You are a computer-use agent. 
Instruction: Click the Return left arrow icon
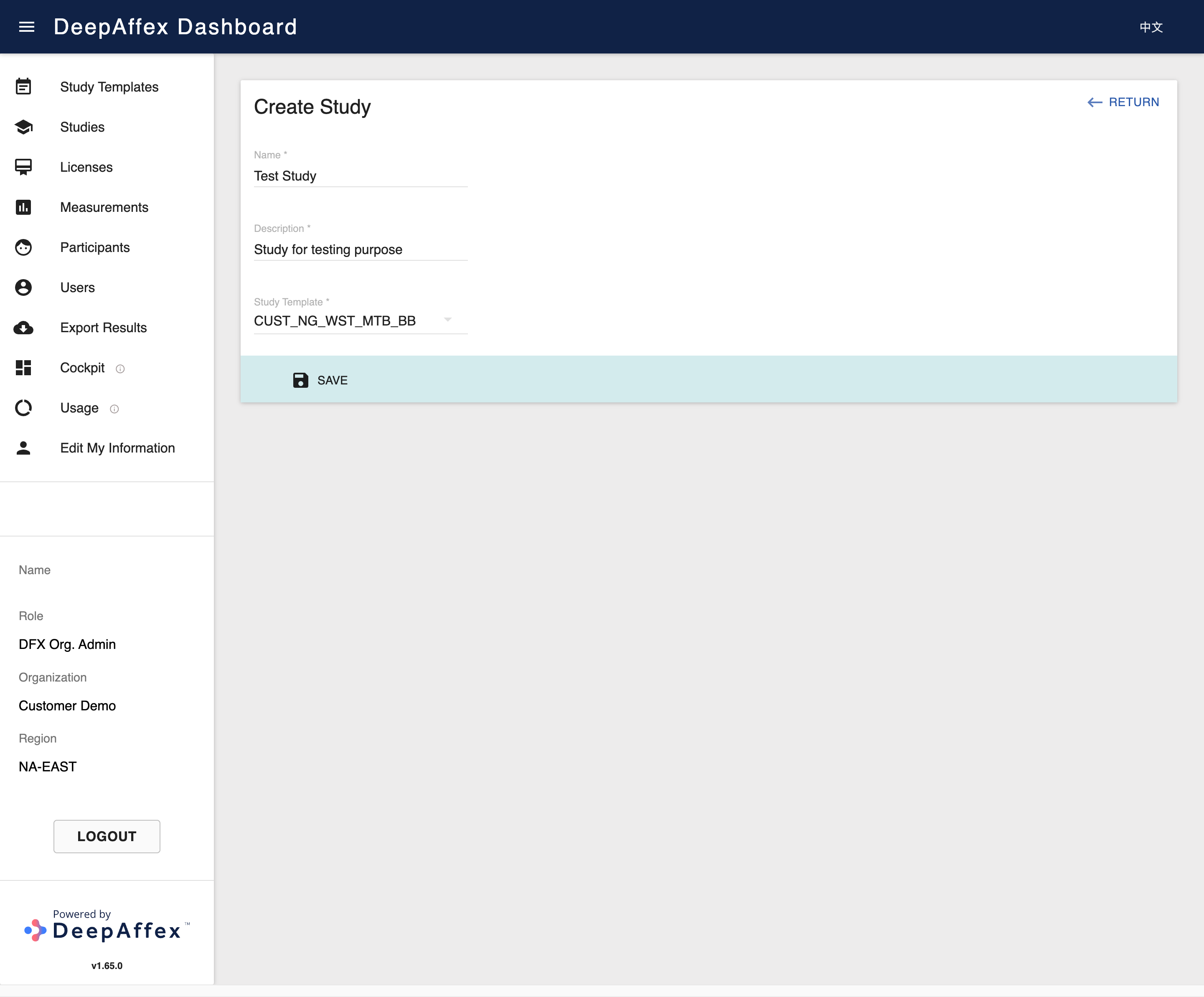tap(1095, 102)
